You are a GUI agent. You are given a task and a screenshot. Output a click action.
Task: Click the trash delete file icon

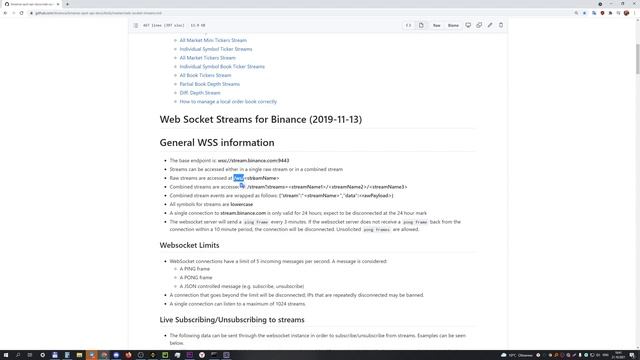(x=501, y=25)
